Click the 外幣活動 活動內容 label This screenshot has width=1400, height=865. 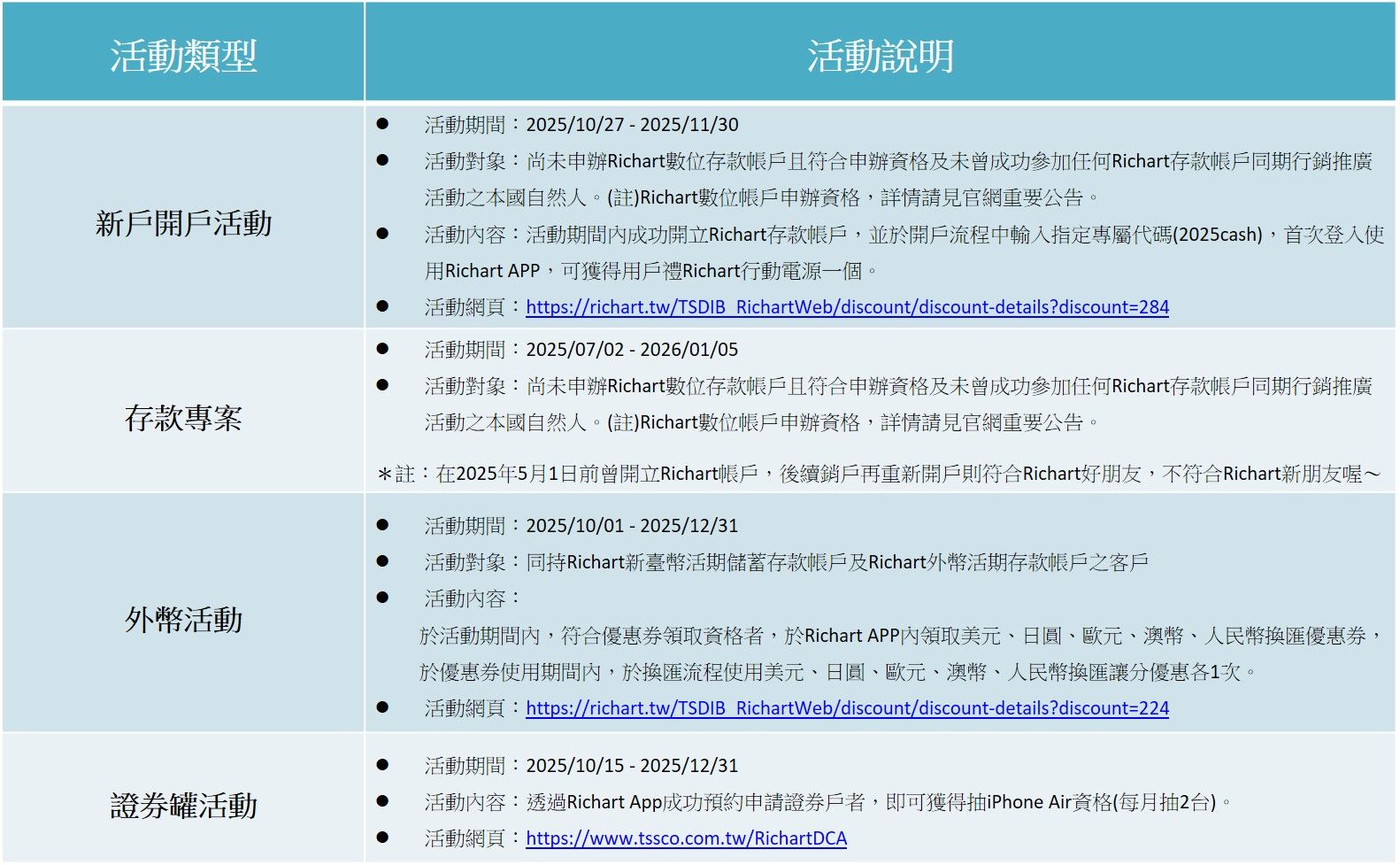tap(473, 599)
